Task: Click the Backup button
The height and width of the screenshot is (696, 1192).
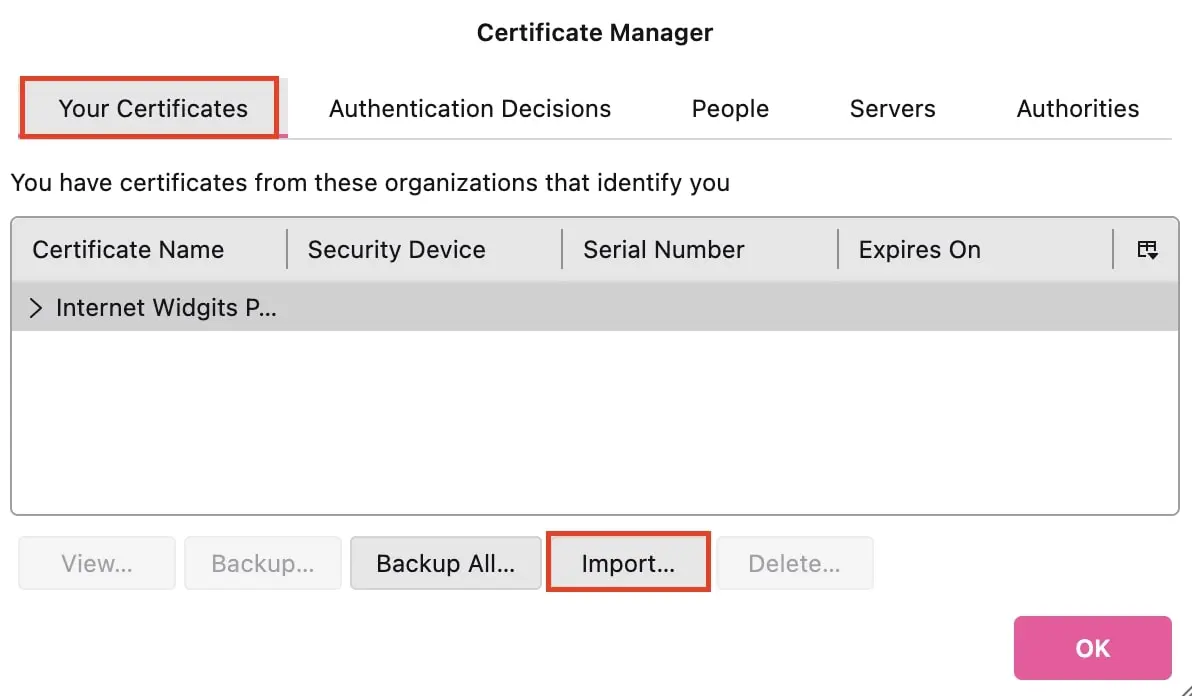Action: pyautogui.click(x=262, y=562)
